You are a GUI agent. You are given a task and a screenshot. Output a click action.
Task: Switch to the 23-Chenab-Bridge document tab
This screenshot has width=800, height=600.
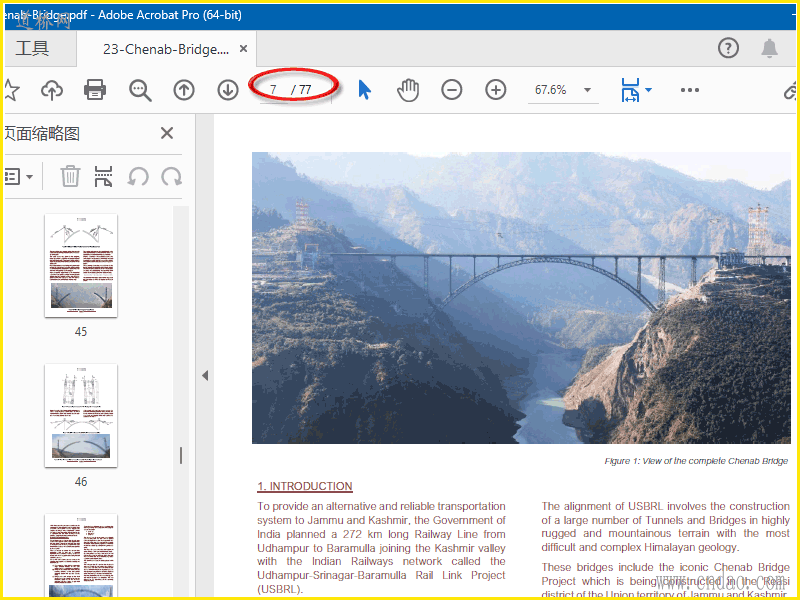click(x=166, y=49)
